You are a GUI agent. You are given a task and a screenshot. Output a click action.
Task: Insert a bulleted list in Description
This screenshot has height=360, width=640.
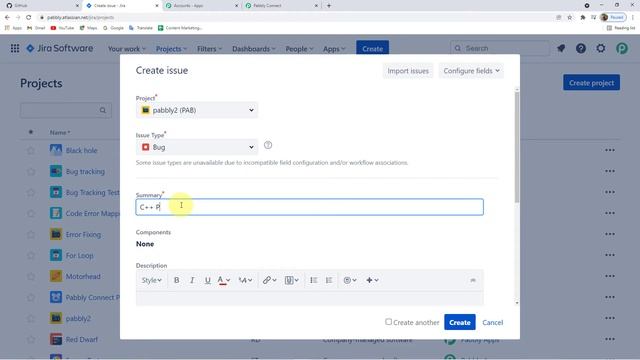tap(313, 280)
